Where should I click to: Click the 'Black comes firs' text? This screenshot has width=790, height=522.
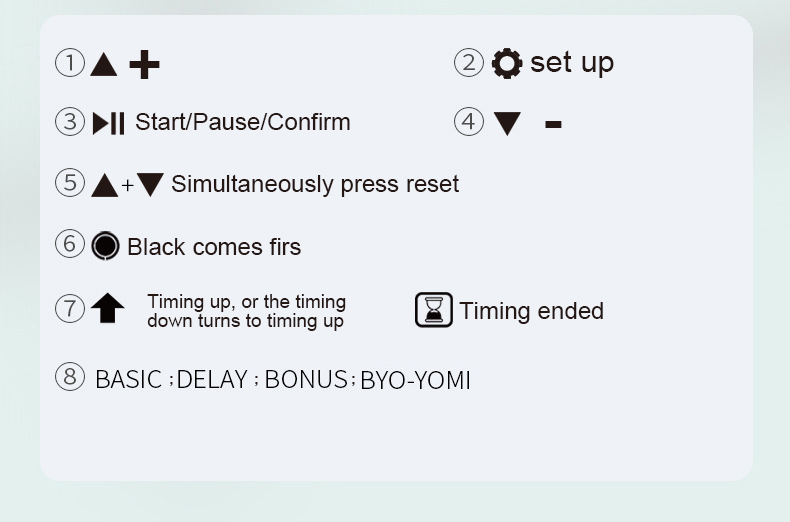click(x=214, y=246)
